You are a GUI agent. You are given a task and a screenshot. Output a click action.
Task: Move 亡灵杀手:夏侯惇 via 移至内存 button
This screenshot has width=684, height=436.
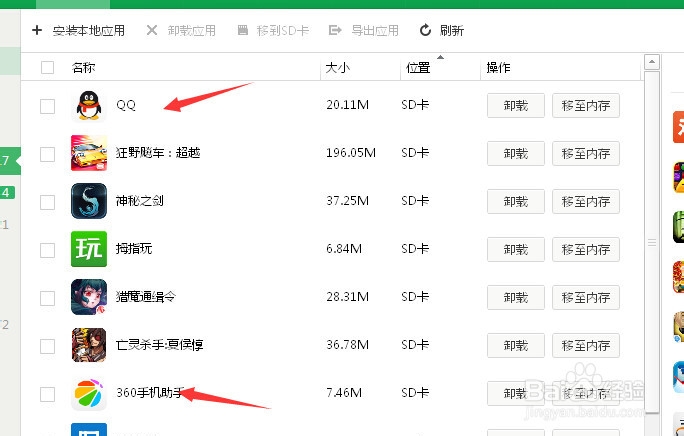(586, 345)
